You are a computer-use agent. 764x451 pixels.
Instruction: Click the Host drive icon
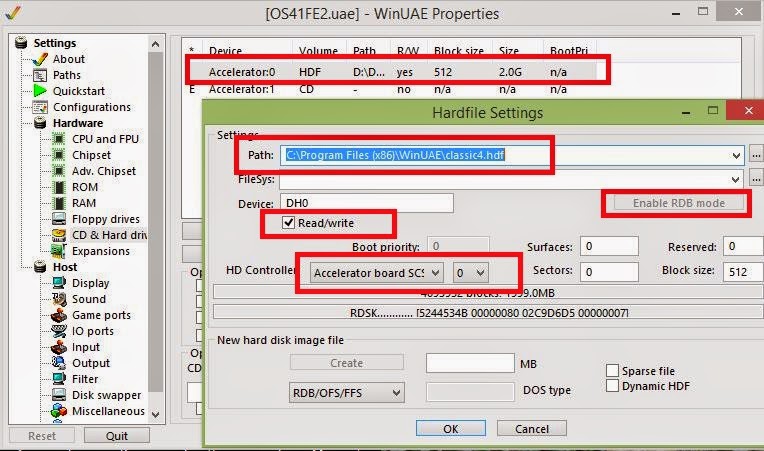tap(40, 267)
